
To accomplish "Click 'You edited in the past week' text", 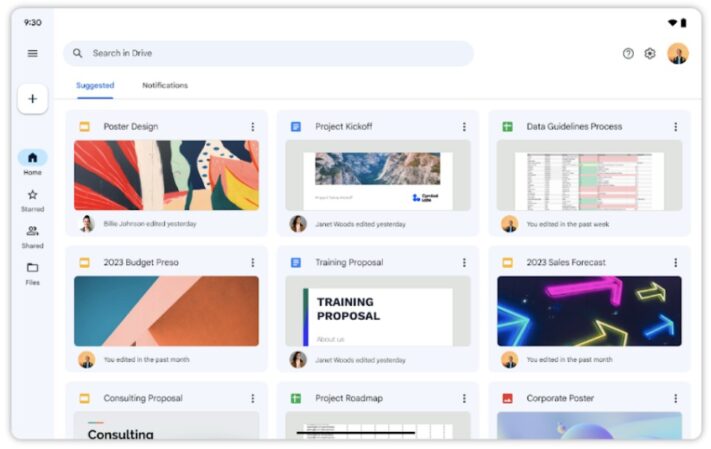I will pyautogui.click(x=568, y=224).
